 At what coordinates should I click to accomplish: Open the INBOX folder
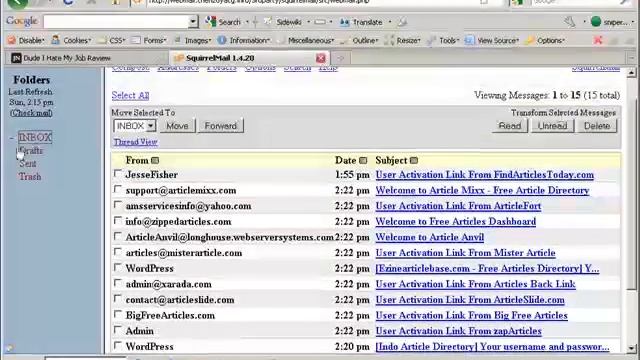click(x=35, y=137)
